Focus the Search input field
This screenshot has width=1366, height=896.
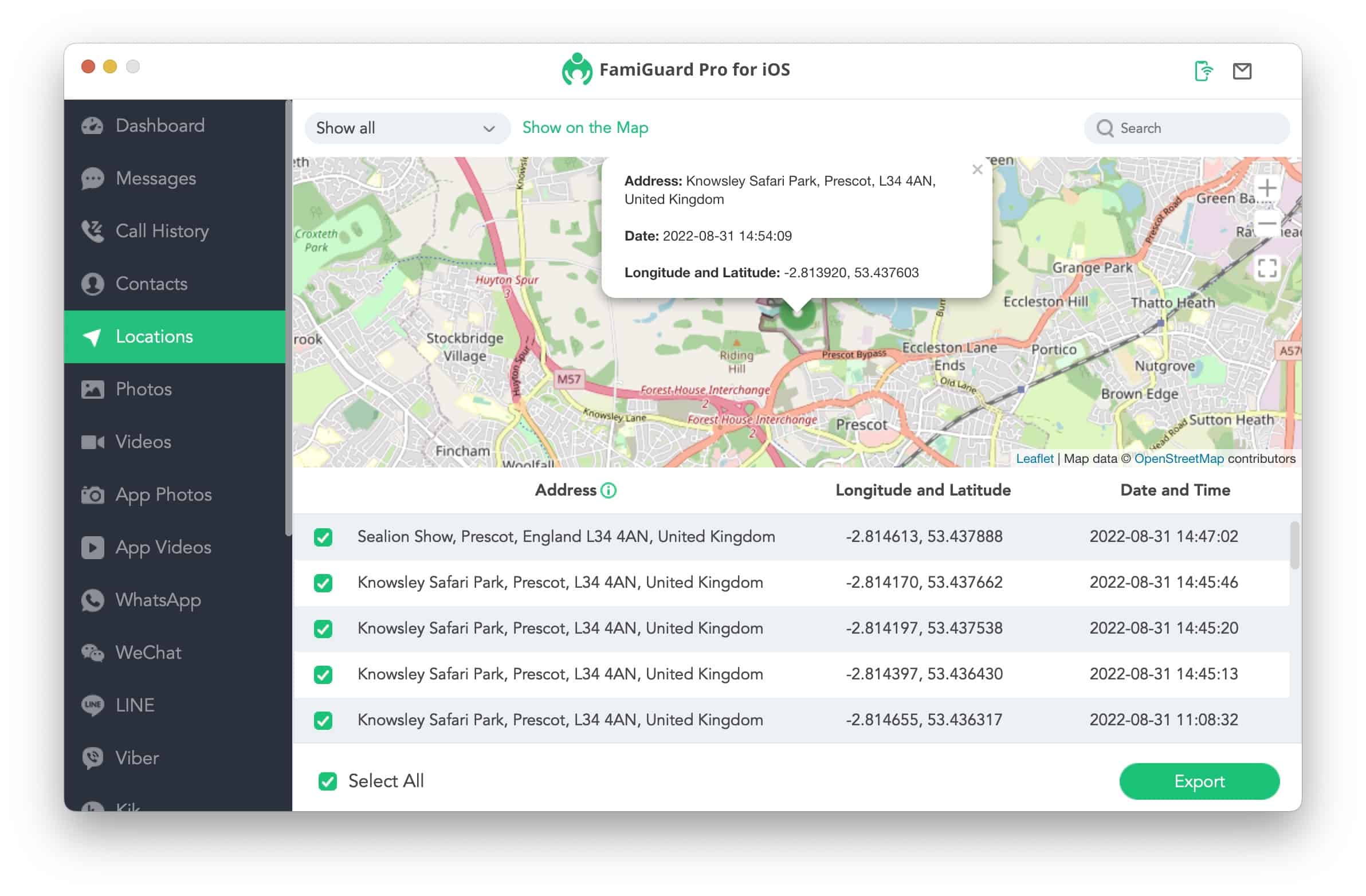(x=1186, y=128)
